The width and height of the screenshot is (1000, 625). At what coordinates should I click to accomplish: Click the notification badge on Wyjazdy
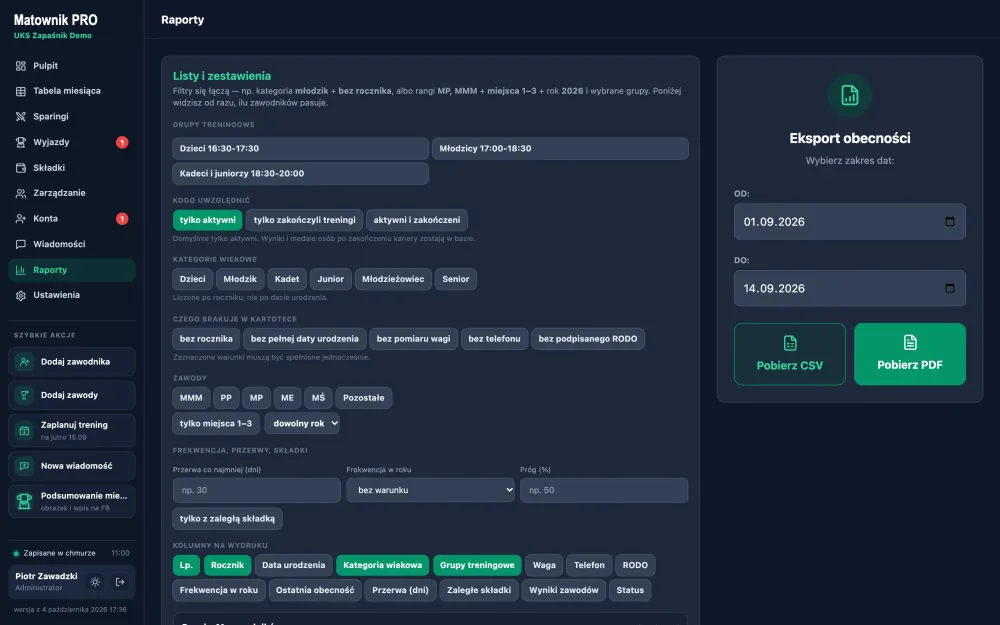click(122, 142)
